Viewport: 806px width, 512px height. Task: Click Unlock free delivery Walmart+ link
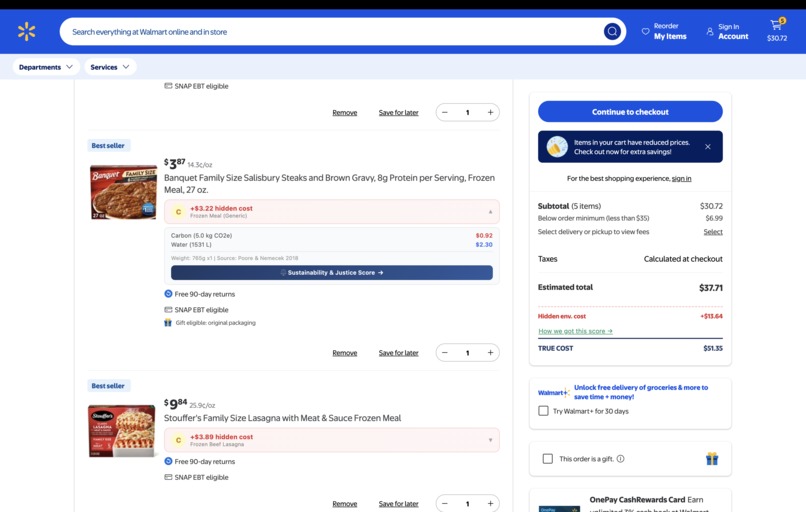pyautogui.click(x=640, y=392)
